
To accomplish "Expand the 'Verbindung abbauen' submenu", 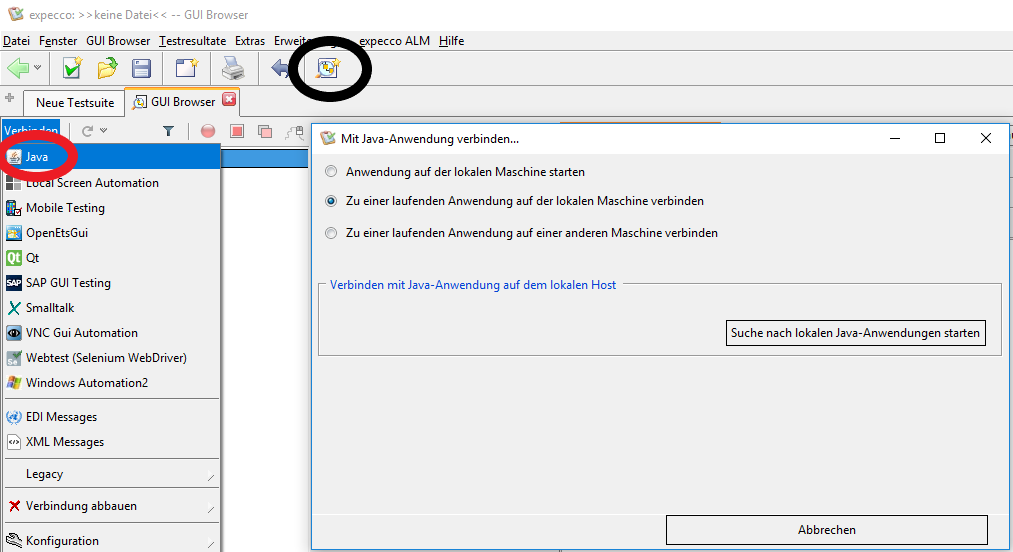I will click(110, 506).
